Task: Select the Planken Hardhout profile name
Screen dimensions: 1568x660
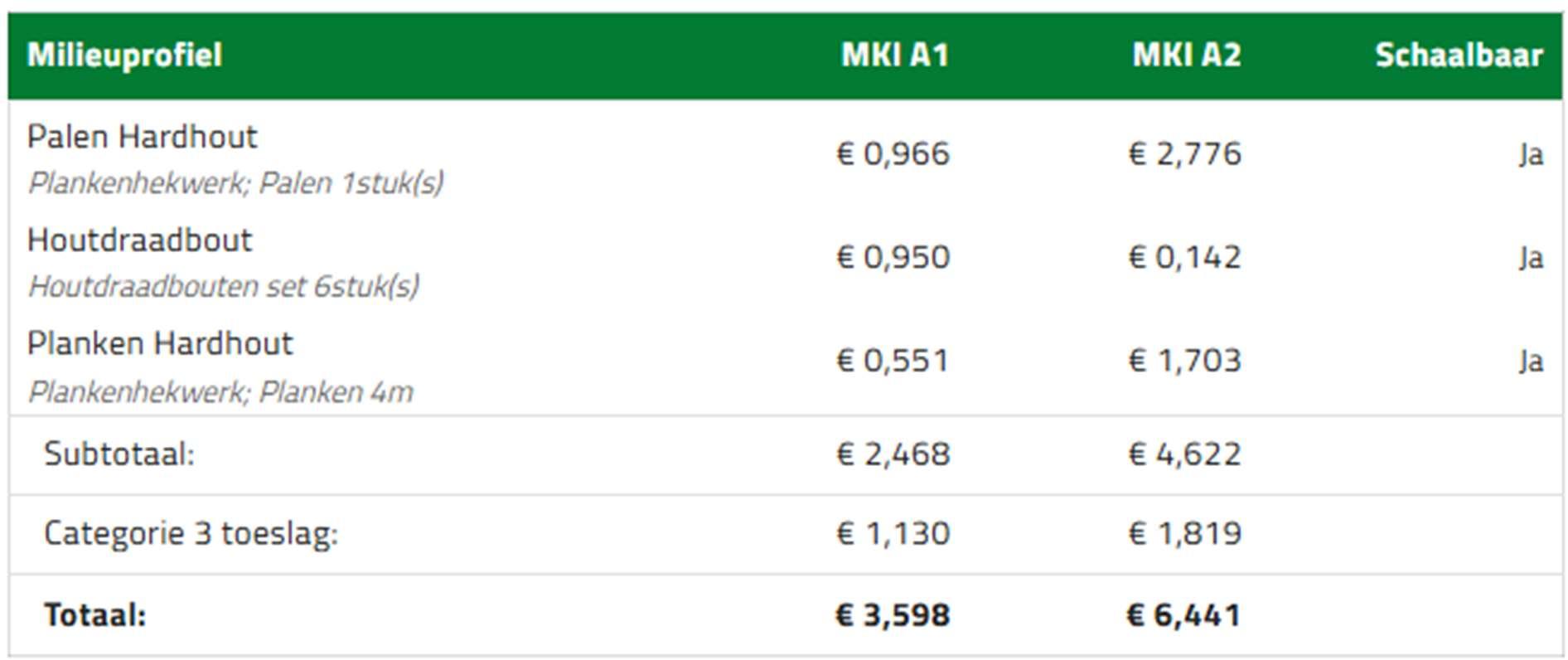Action: 159,343
